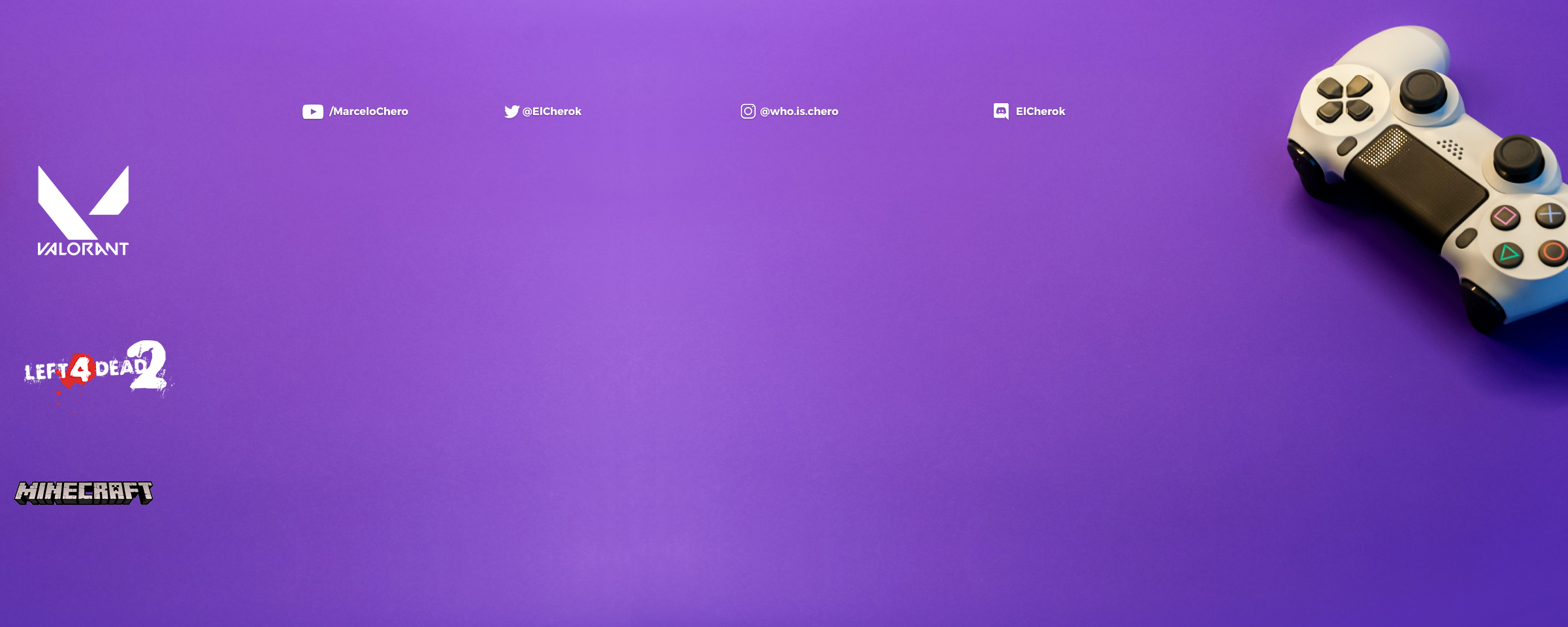The height and width of the screenshot is (627, 1568).
Task: Click the controller's D-pad
Action: (1344, 99)
